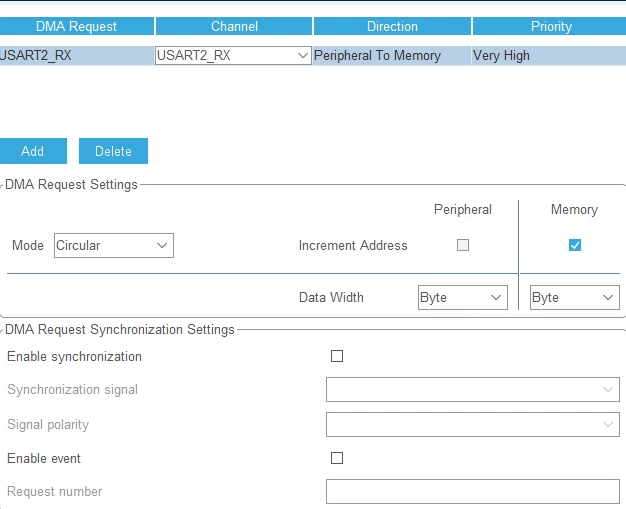
Task: Open the Channel dropdown showing USART2_RX
Action: [x=233, y=55]
